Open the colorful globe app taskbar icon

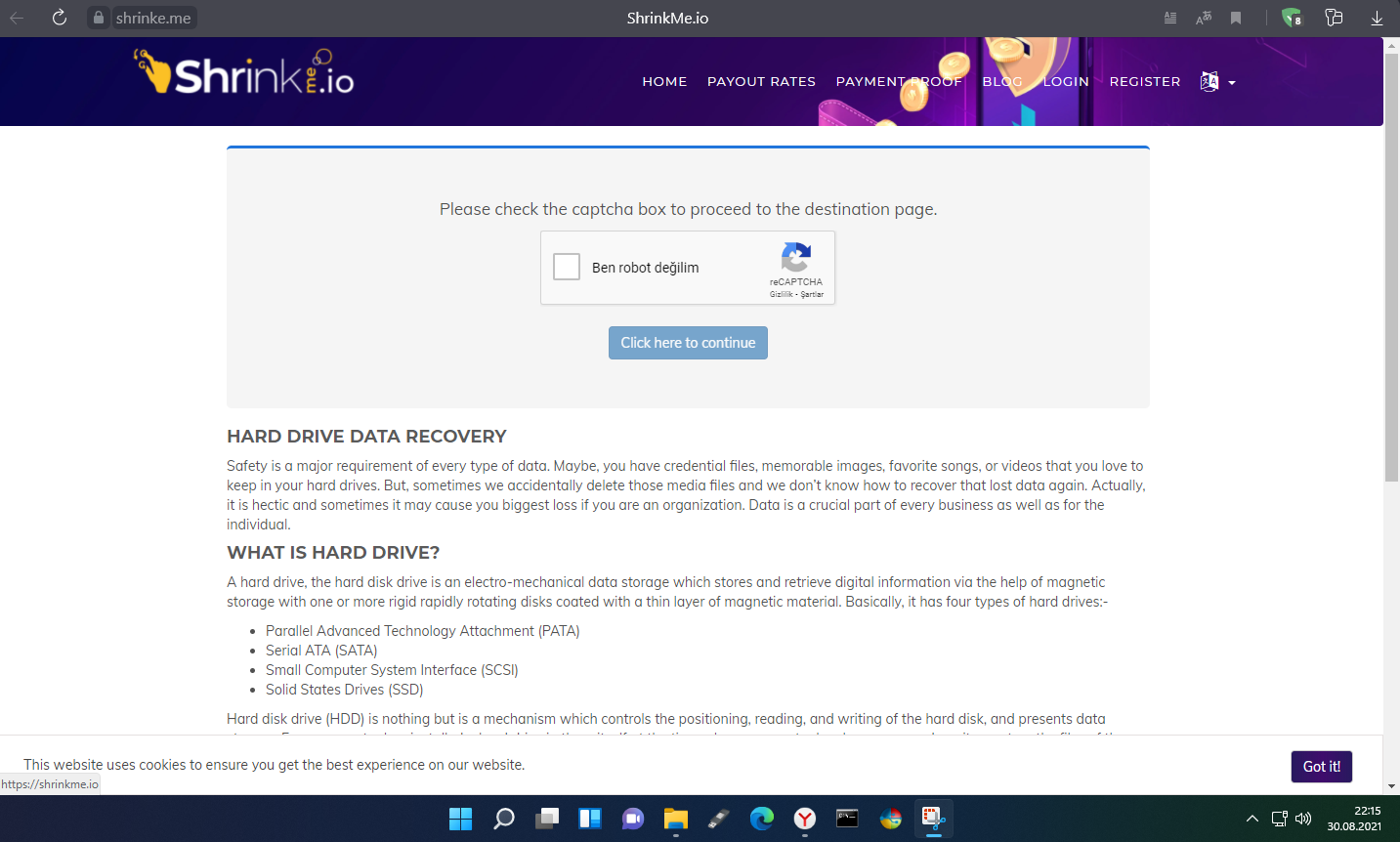pos(890,819)
